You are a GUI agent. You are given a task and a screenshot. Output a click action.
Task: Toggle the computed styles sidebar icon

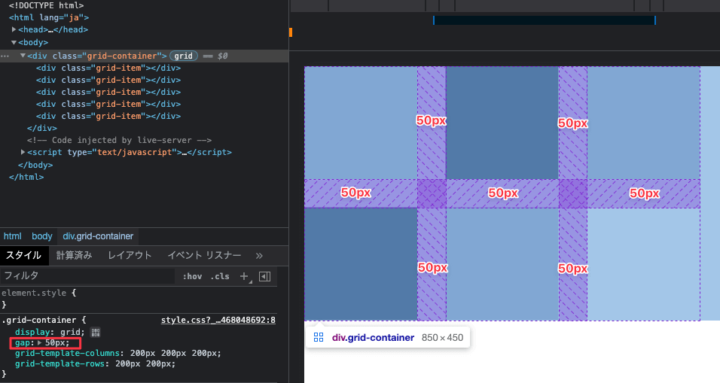pos(265,276)
